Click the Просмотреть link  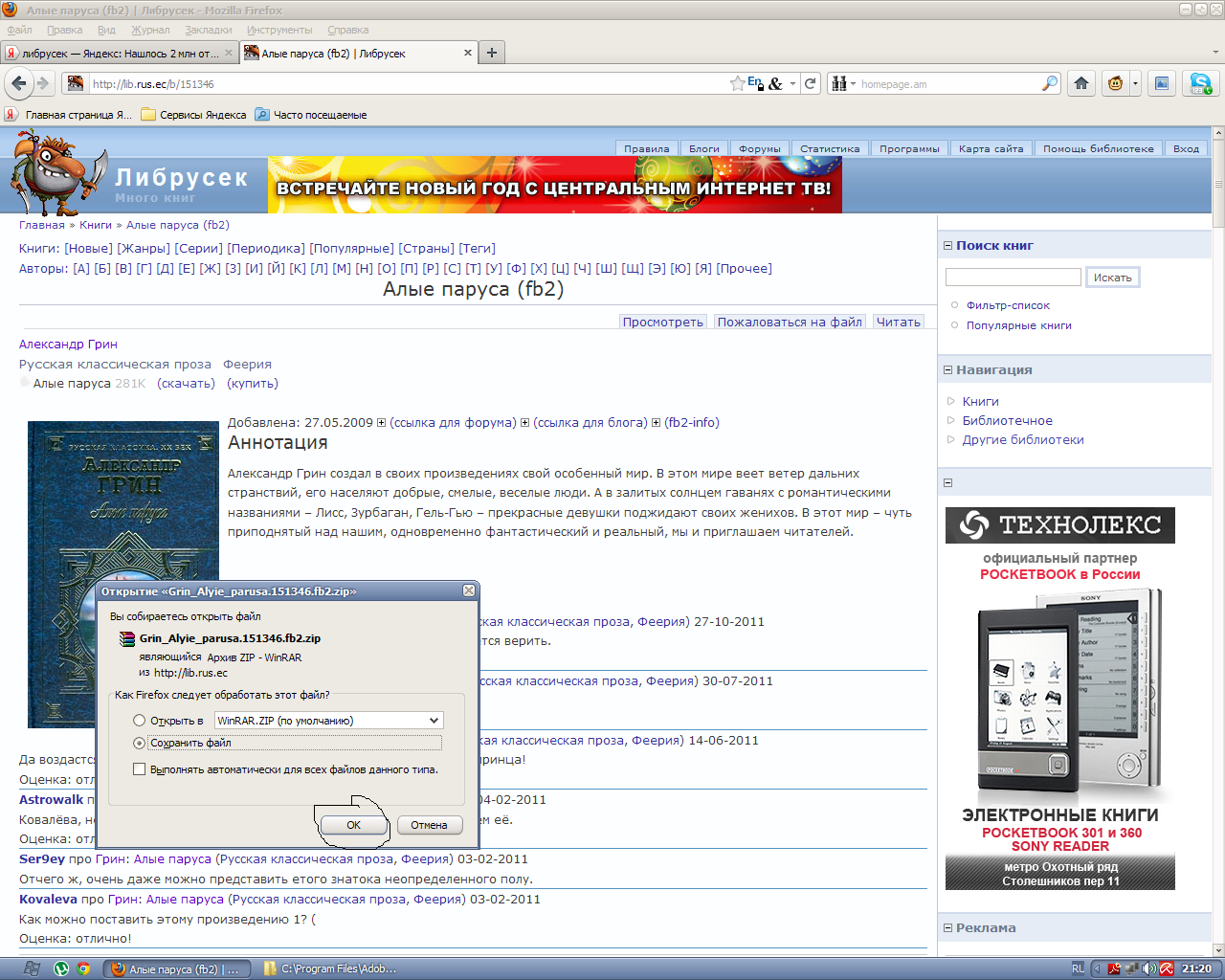pyautogui.click(x=663, y=322)
